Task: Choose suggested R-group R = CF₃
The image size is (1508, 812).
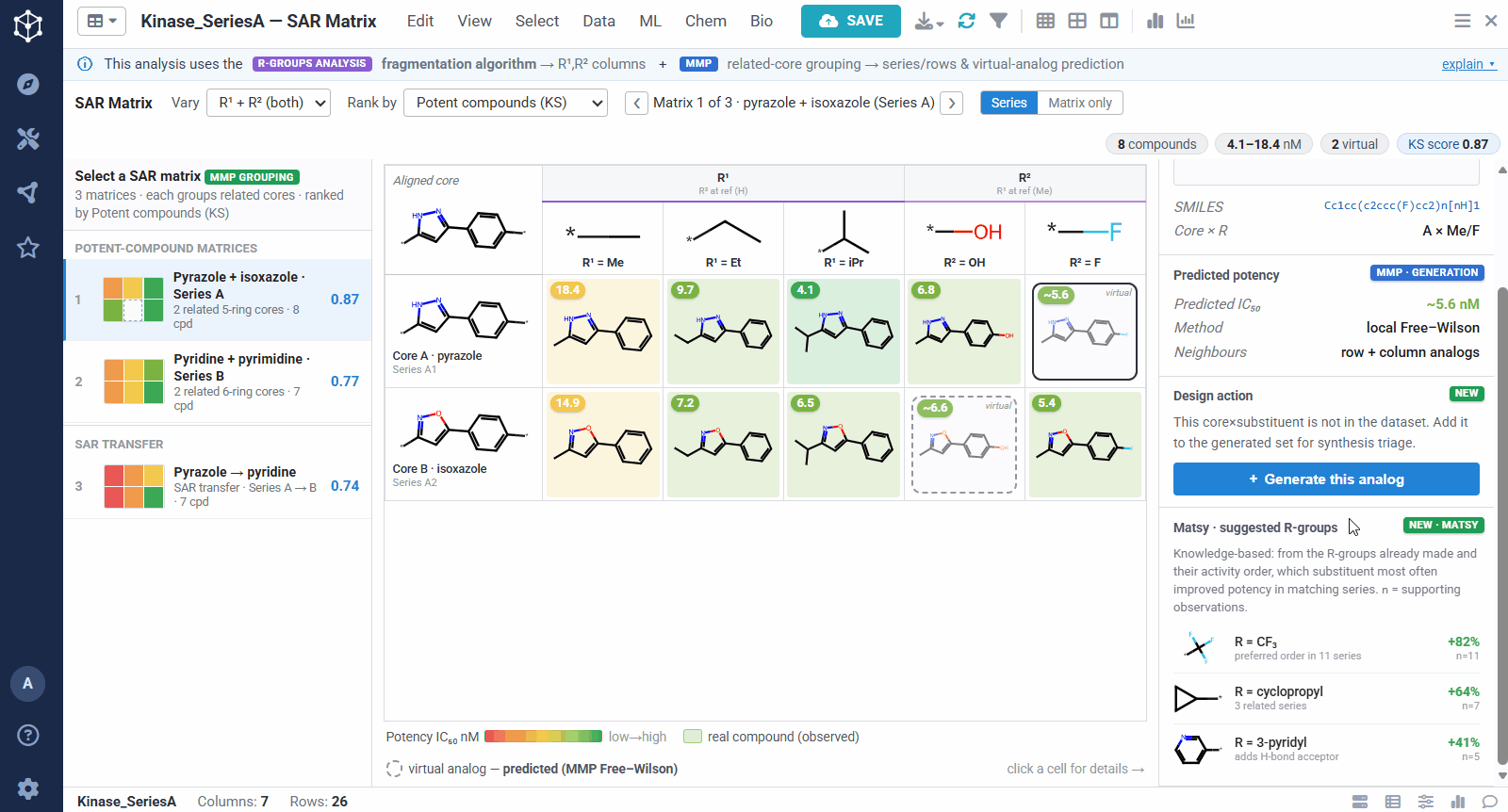Action: coord(1326,648)
